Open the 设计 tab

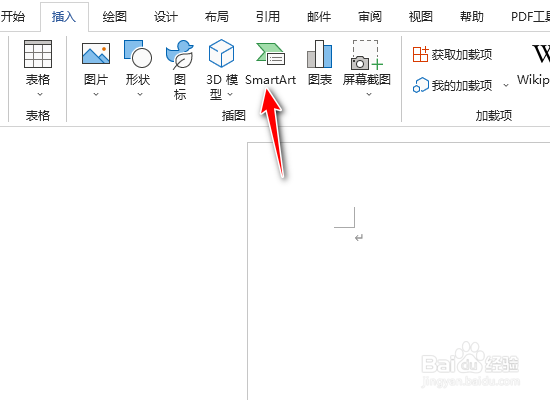(166, 16)
